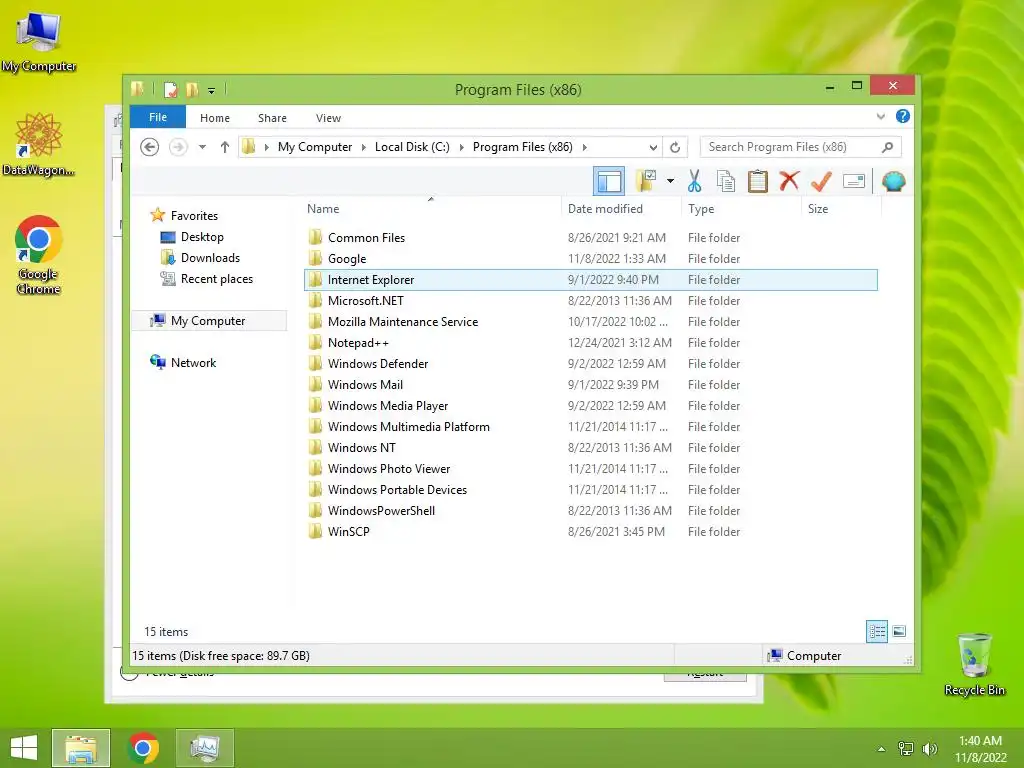Click the orange checkmark Properties icon
1024x768 pixels.
[821, 181]
